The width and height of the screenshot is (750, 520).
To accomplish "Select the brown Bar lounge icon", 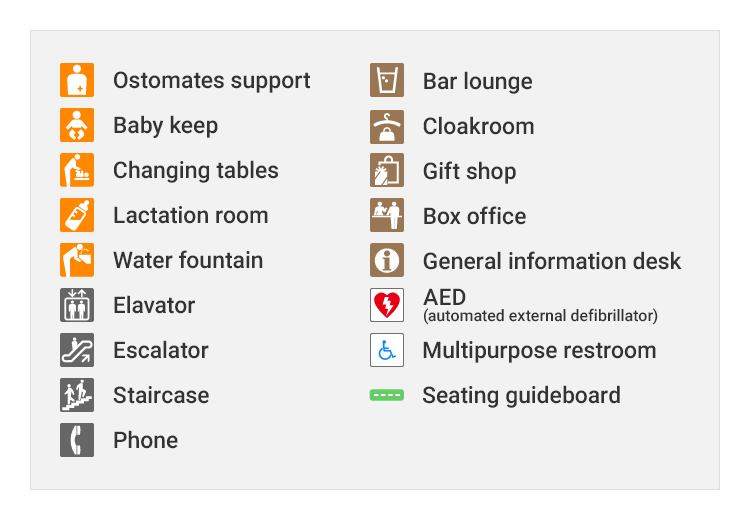I will pos(387,80).
